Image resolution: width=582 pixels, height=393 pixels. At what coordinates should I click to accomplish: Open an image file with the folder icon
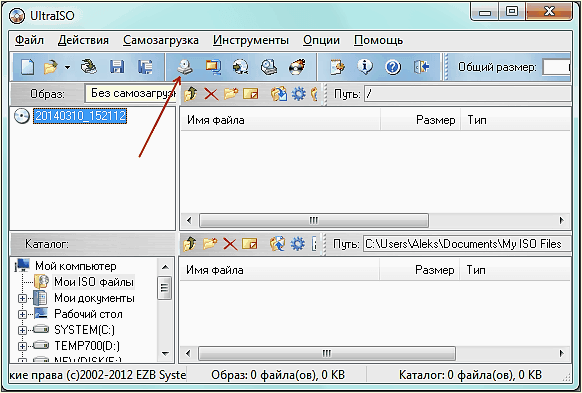coord(51,68)
